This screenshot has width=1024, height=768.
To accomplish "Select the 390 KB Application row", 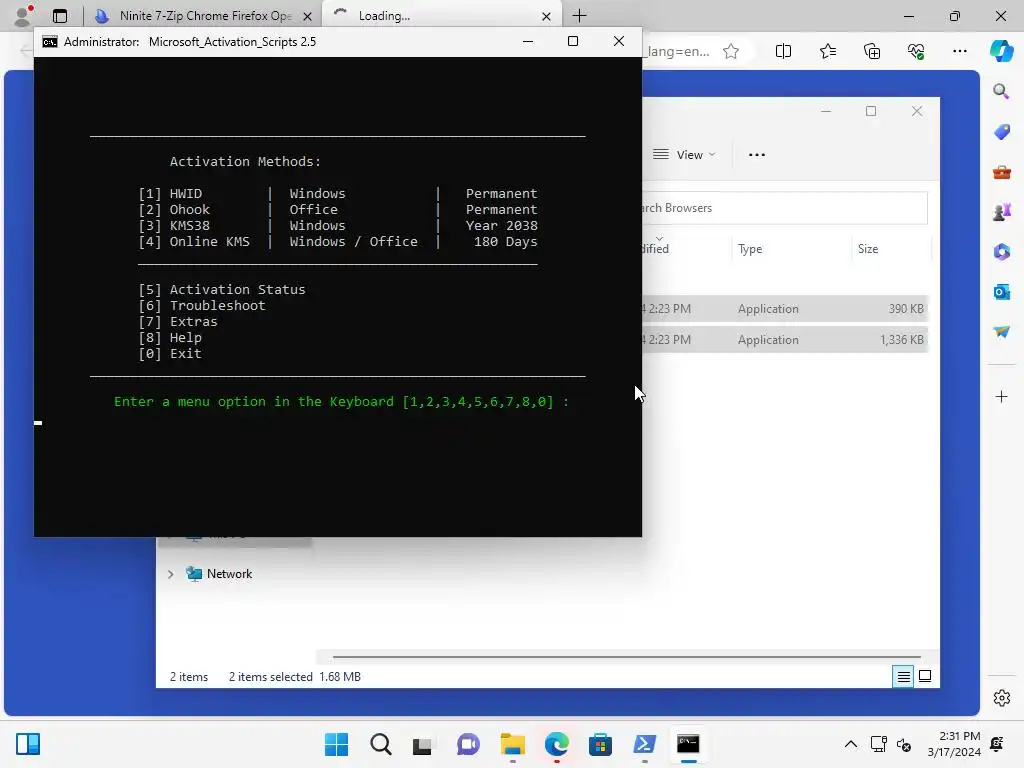I will (784, 309).
